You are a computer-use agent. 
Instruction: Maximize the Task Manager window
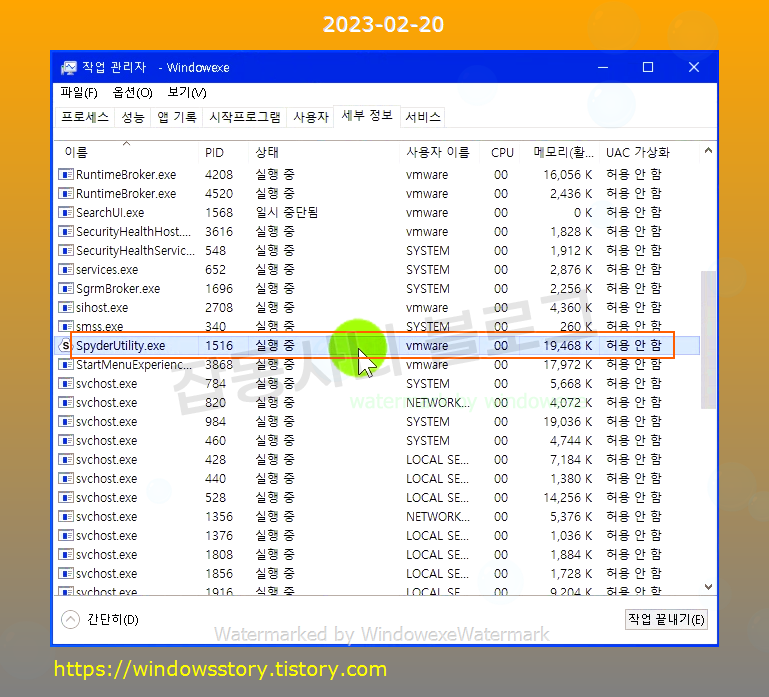(648, 67)
